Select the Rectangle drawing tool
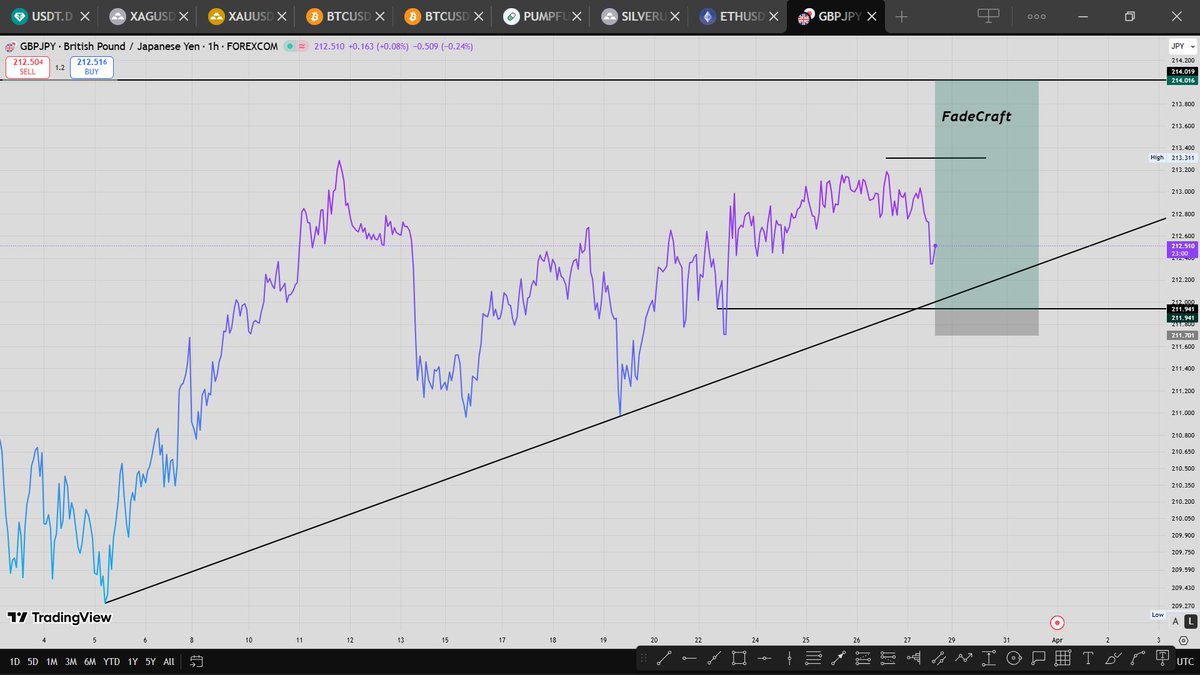 tap(739, 658)
